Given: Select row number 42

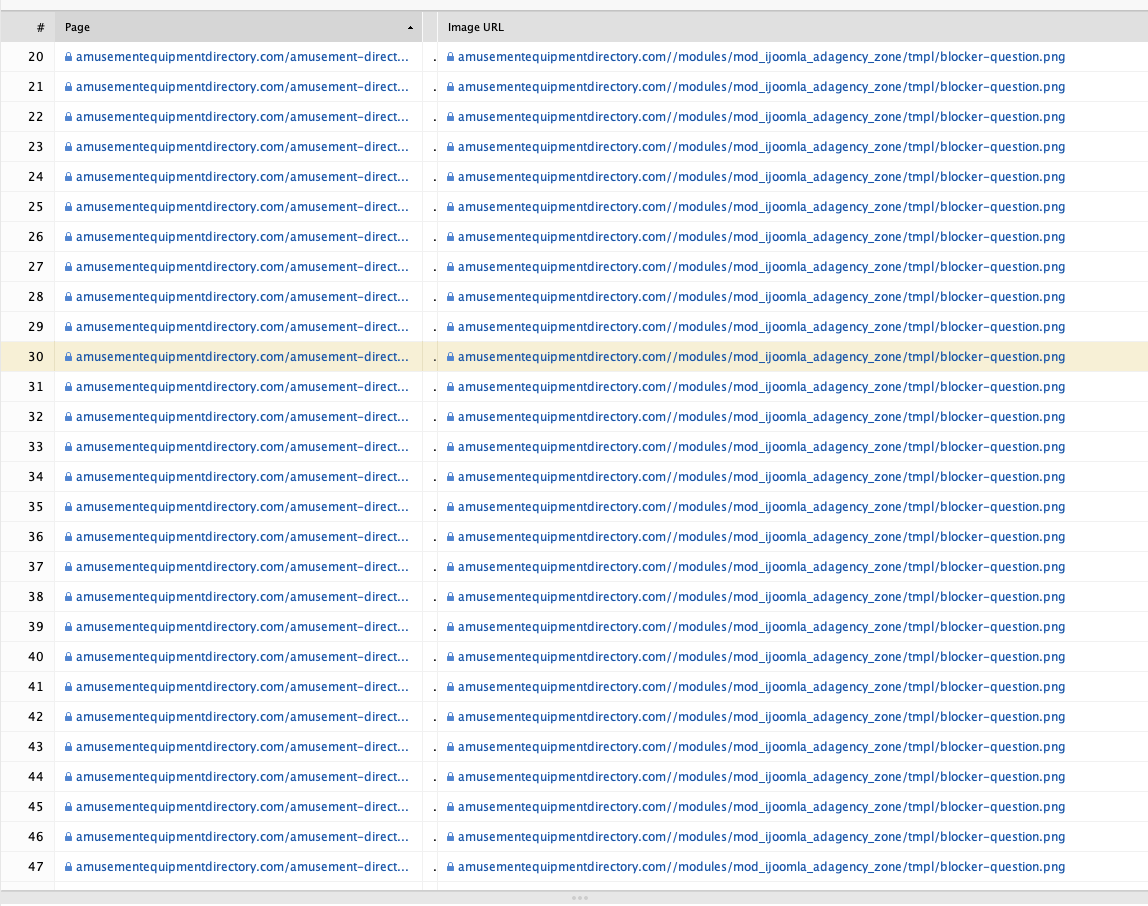Looking at the screenshot, I should [36, 717].
